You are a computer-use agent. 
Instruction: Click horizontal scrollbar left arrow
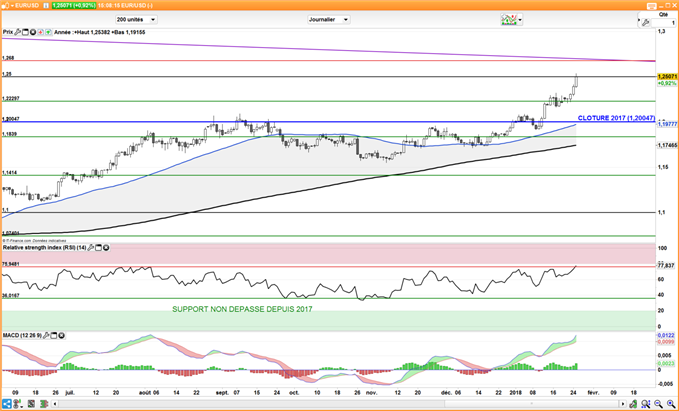pos(55,404)
